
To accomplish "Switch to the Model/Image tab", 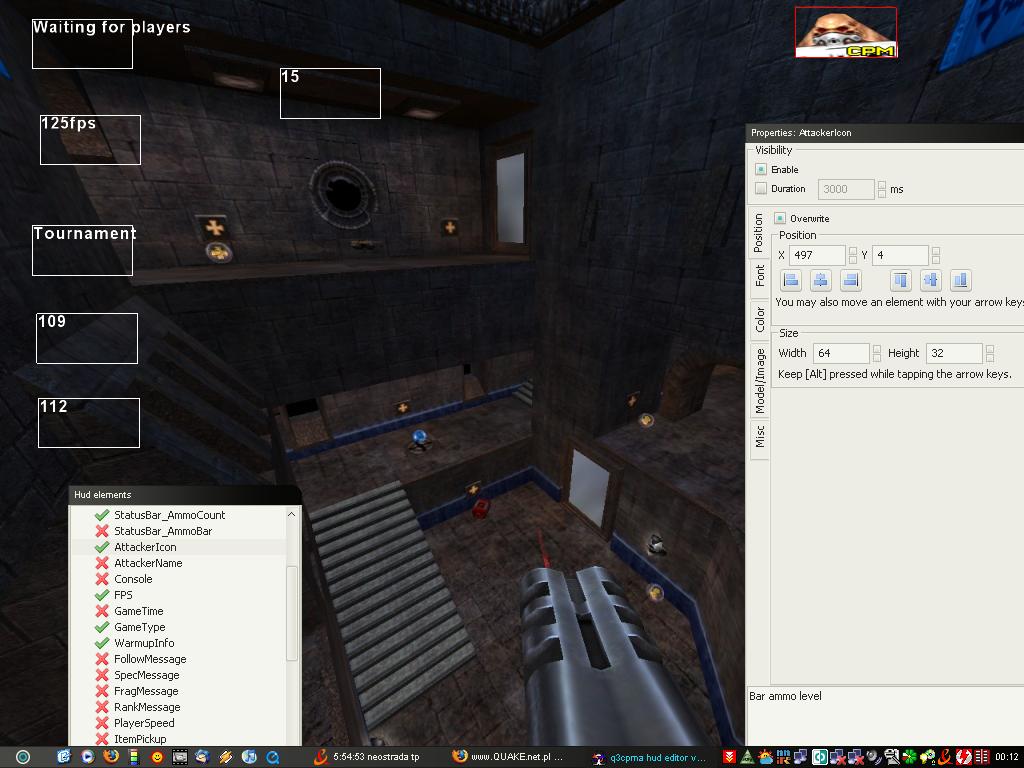I will [760, 381].
